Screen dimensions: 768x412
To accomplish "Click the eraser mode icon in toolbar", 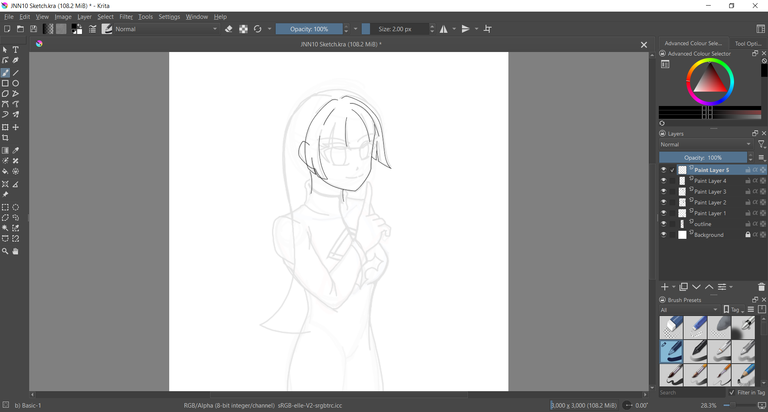I will [x=229, y=29].
